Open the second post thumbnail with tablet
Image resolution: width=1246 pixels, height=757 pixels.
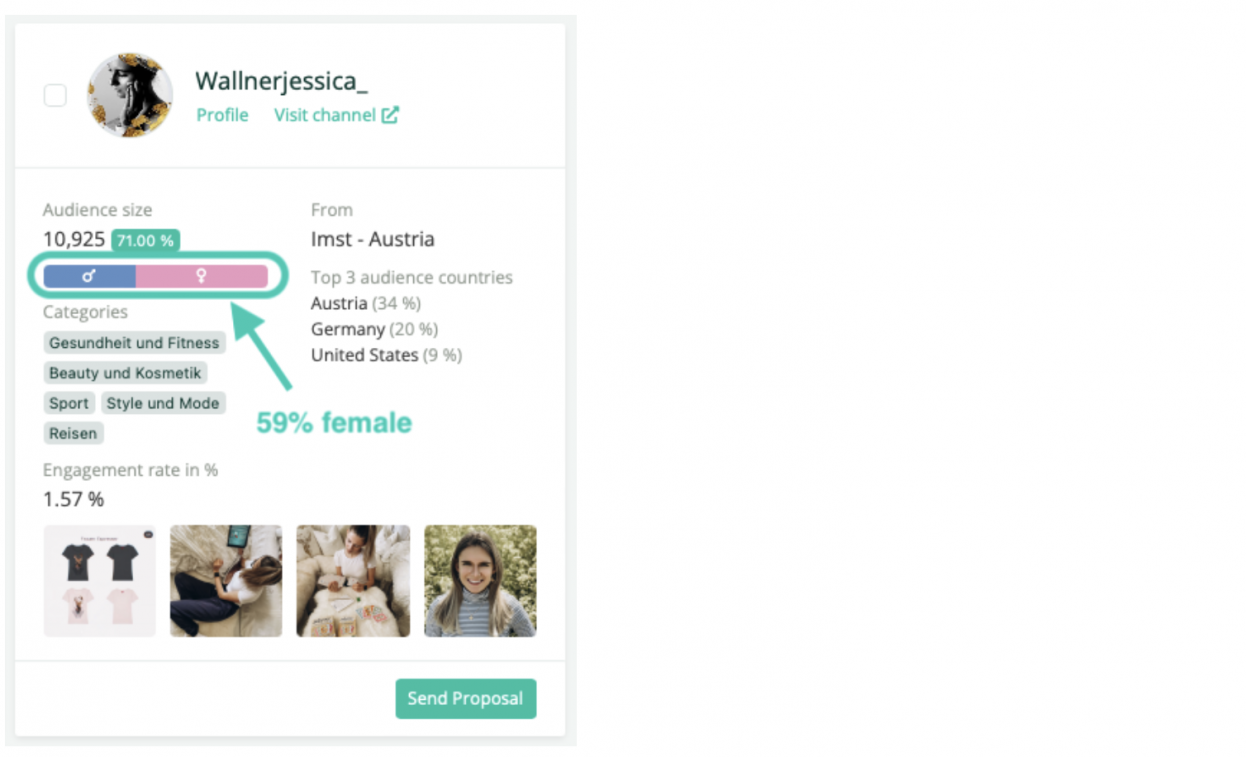pyautogui.click(x=226, y=581)
